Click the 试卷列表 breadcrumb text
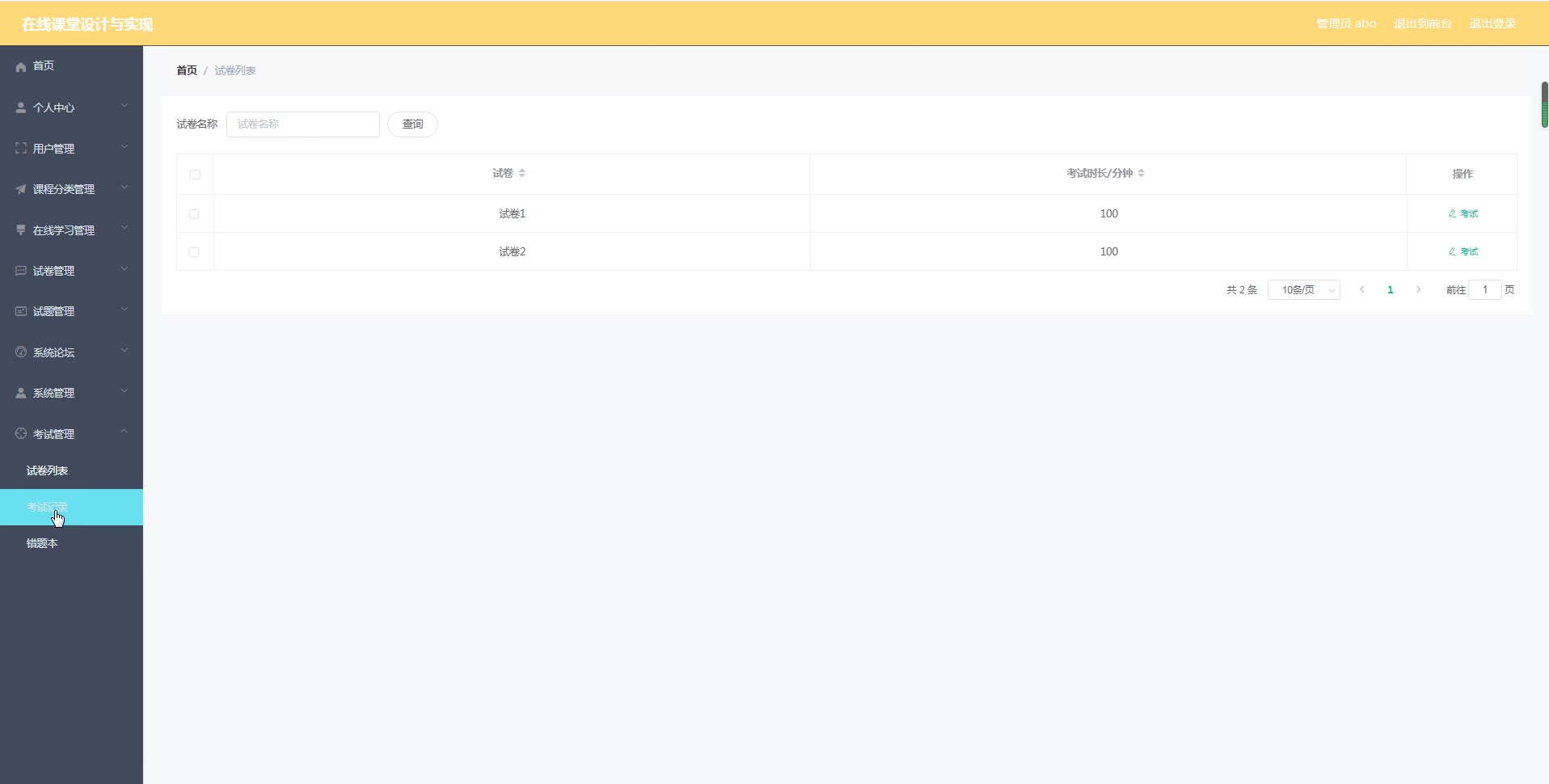The image size is (1549, 784). click(235, 70)
